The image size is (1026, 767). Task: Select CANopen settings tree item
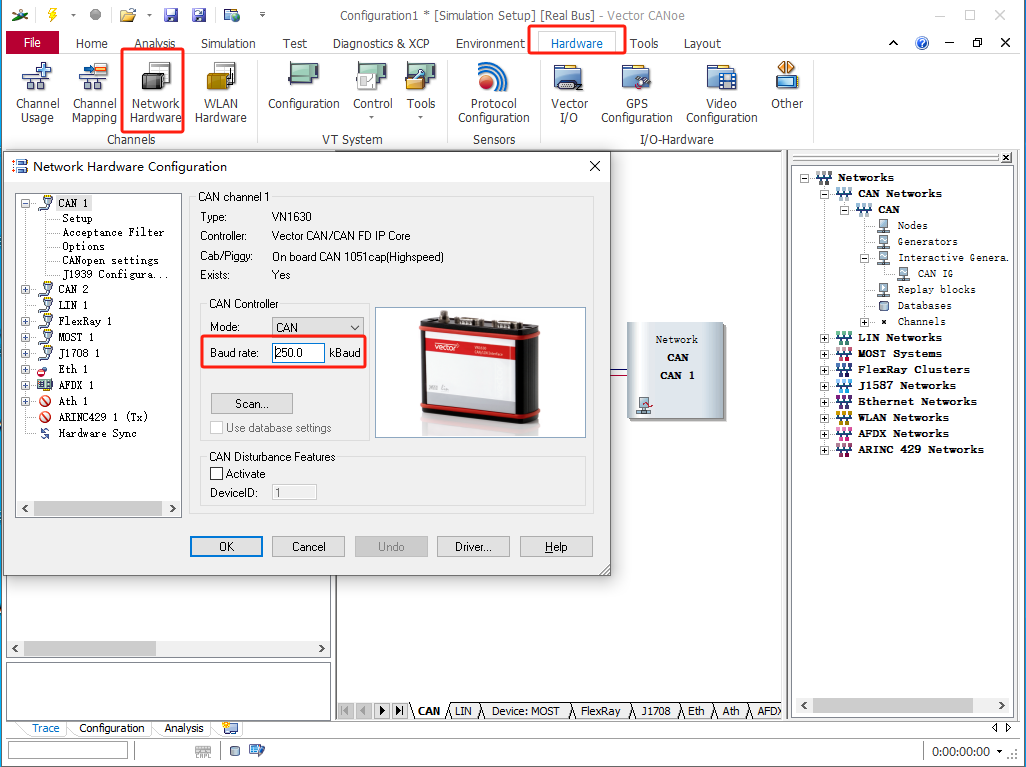tap(110, 260)
